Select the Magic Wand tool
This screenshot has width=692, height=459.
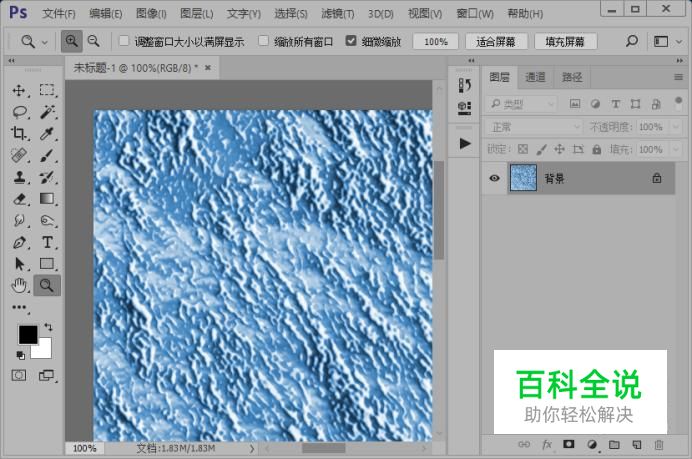tap(47, 112)
